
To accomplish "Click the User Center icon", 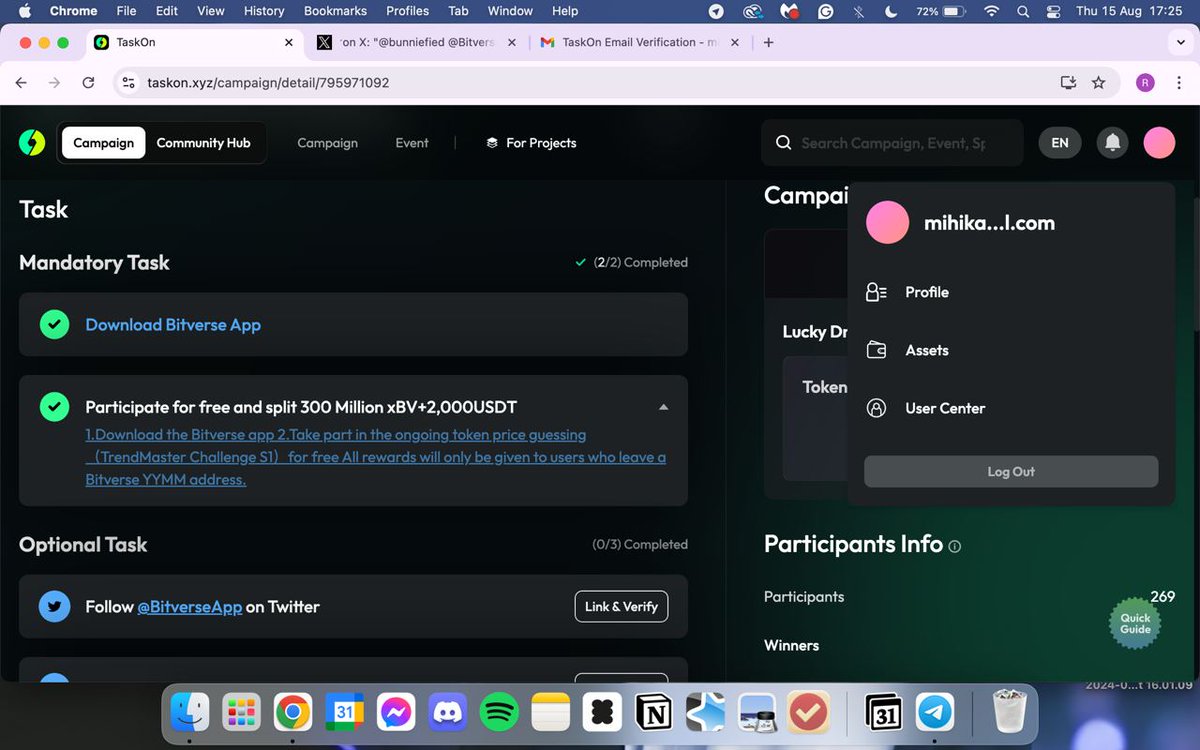I will pyautogui.click(x=876, y=408).
